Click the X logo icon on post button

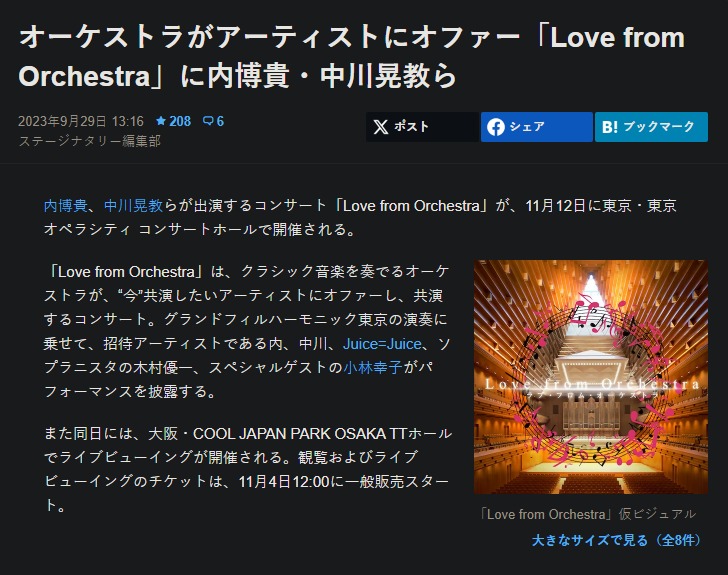[x=381, y=127]
